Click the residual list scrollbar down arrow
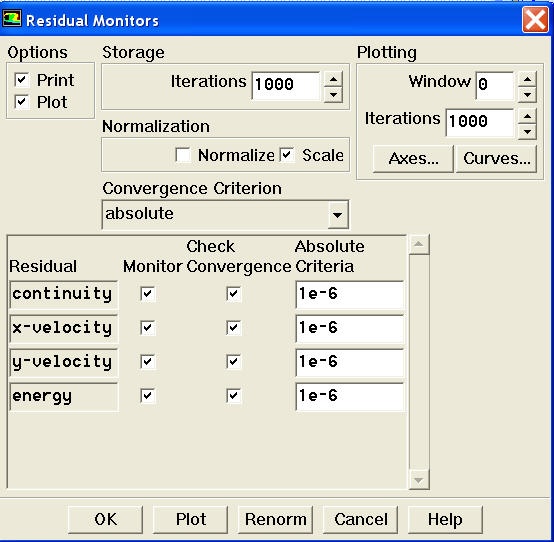554x542 pixels. tap(419, 480)
